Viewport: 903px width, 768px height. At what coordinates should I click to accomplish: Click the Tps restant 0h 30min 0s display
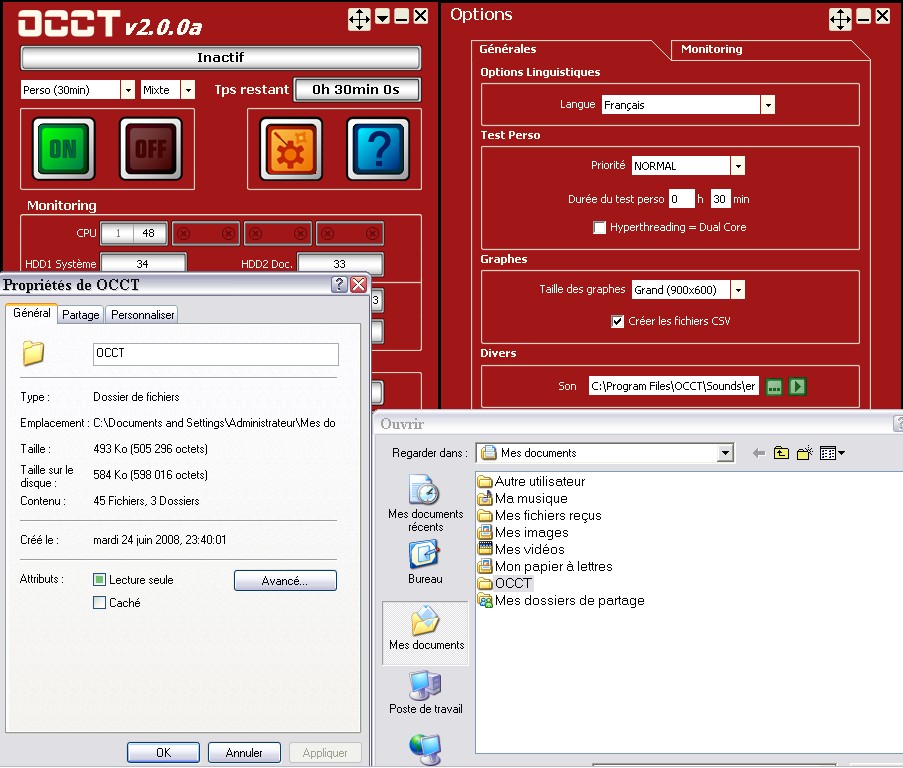click(356, 90)
